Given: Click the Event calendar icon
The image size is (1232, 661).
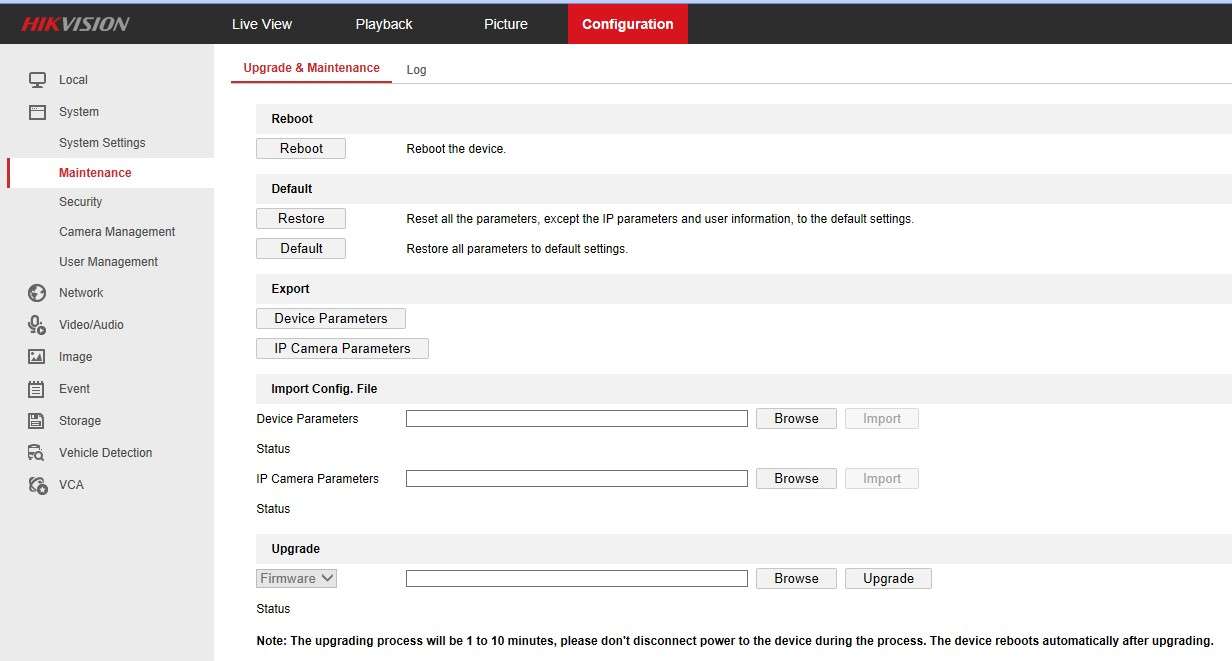Looking at the screenshot, I should pyautogui.click(x=37, y=389).
